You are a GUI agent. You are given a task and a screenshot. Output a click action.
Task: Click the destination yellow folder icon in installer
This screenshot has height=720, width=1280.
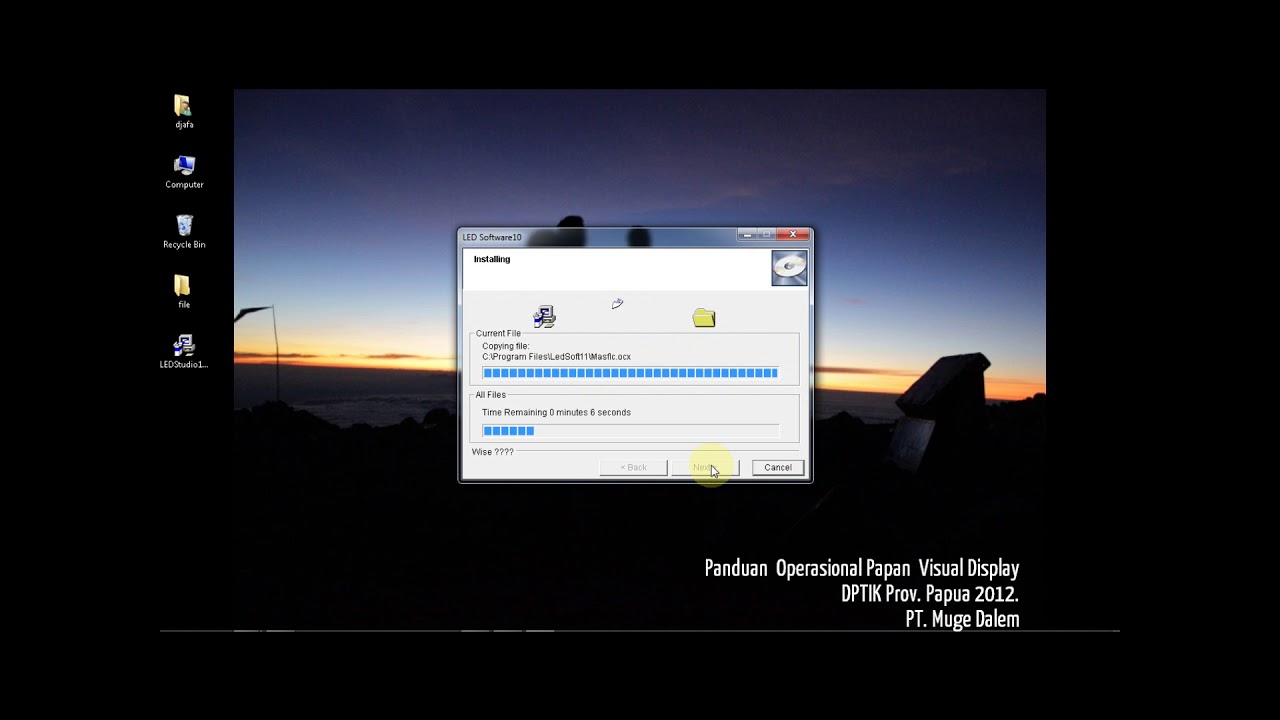pyautogui.click(x=704, y=318)
